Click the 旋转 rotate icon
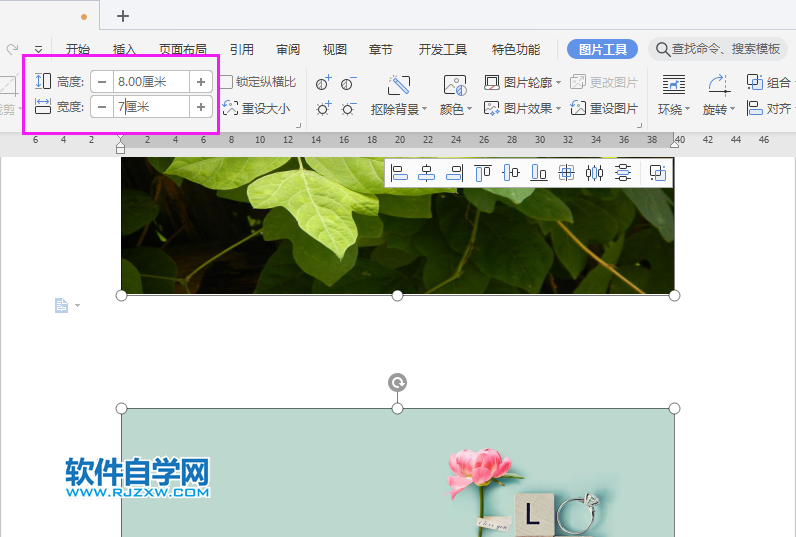The width and height of the screenshot is (796, 537). click(x=718, y=85)
